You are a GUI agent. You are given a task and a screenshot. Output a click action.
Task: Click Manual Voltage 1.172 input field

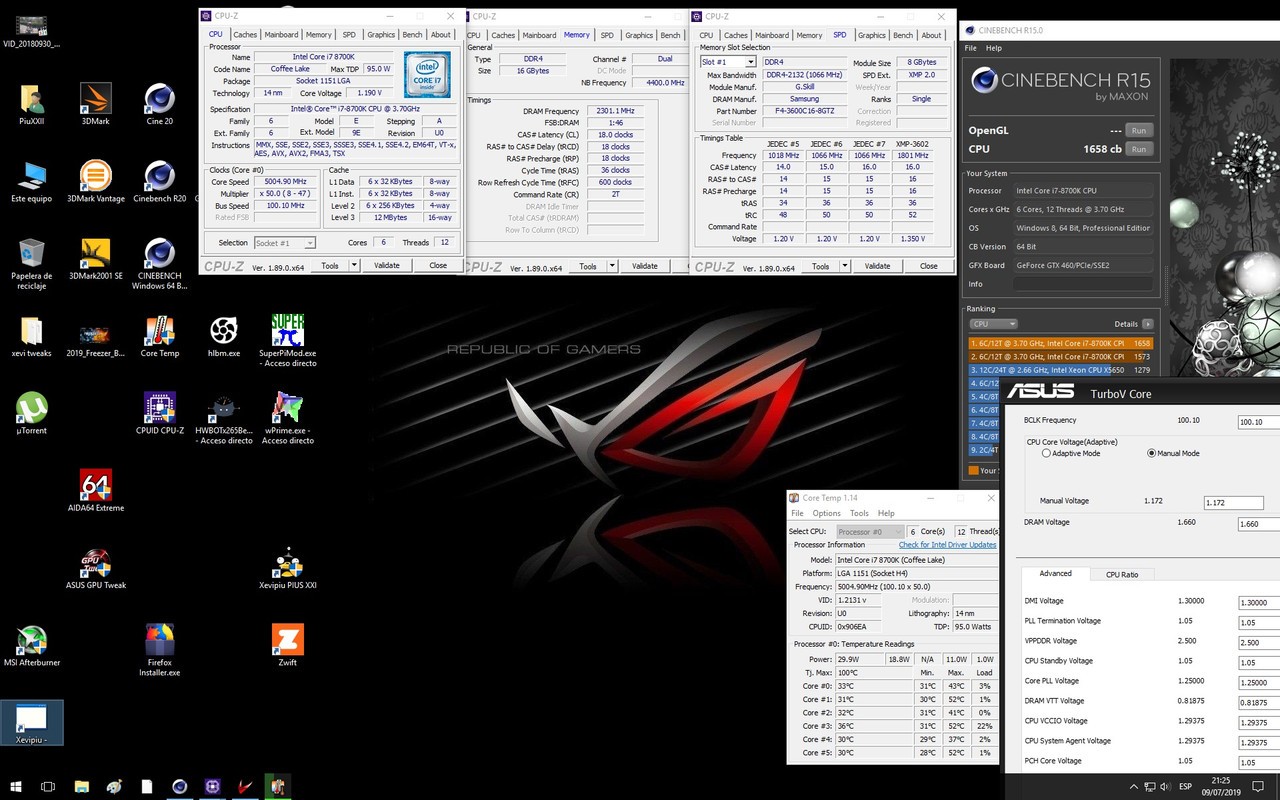(x=1233, y=502)
